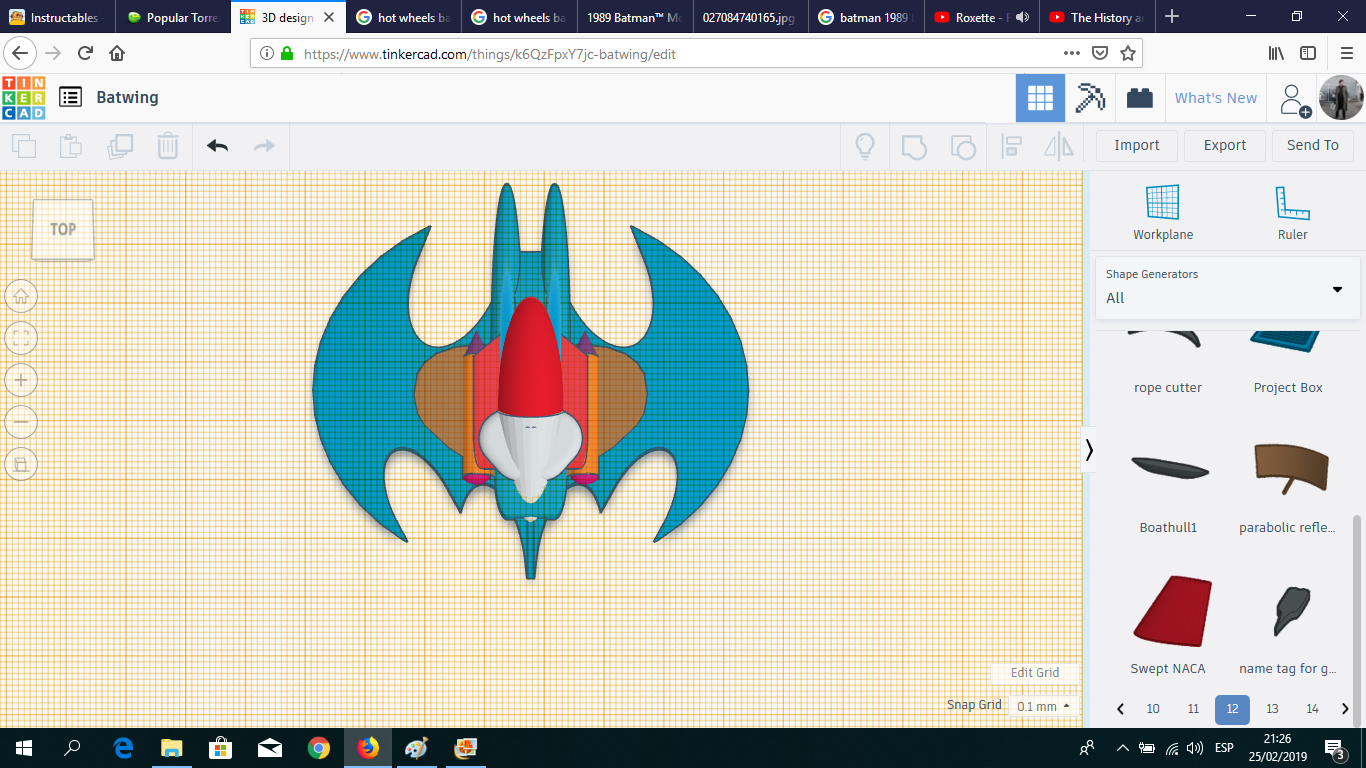The height and width of the screenshot is (768, 1366).
Task: Open the Tinkercad design menu
Action: pyautogui.click(x=70, y=97)
